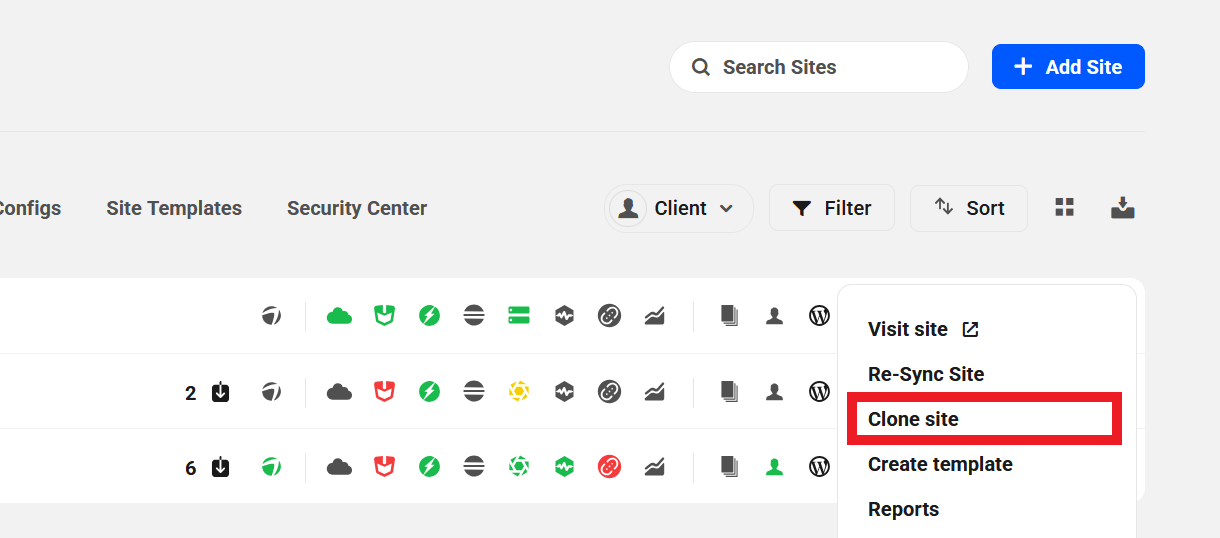
Task: Select Clone site from the menu
Action: [913, 419]
